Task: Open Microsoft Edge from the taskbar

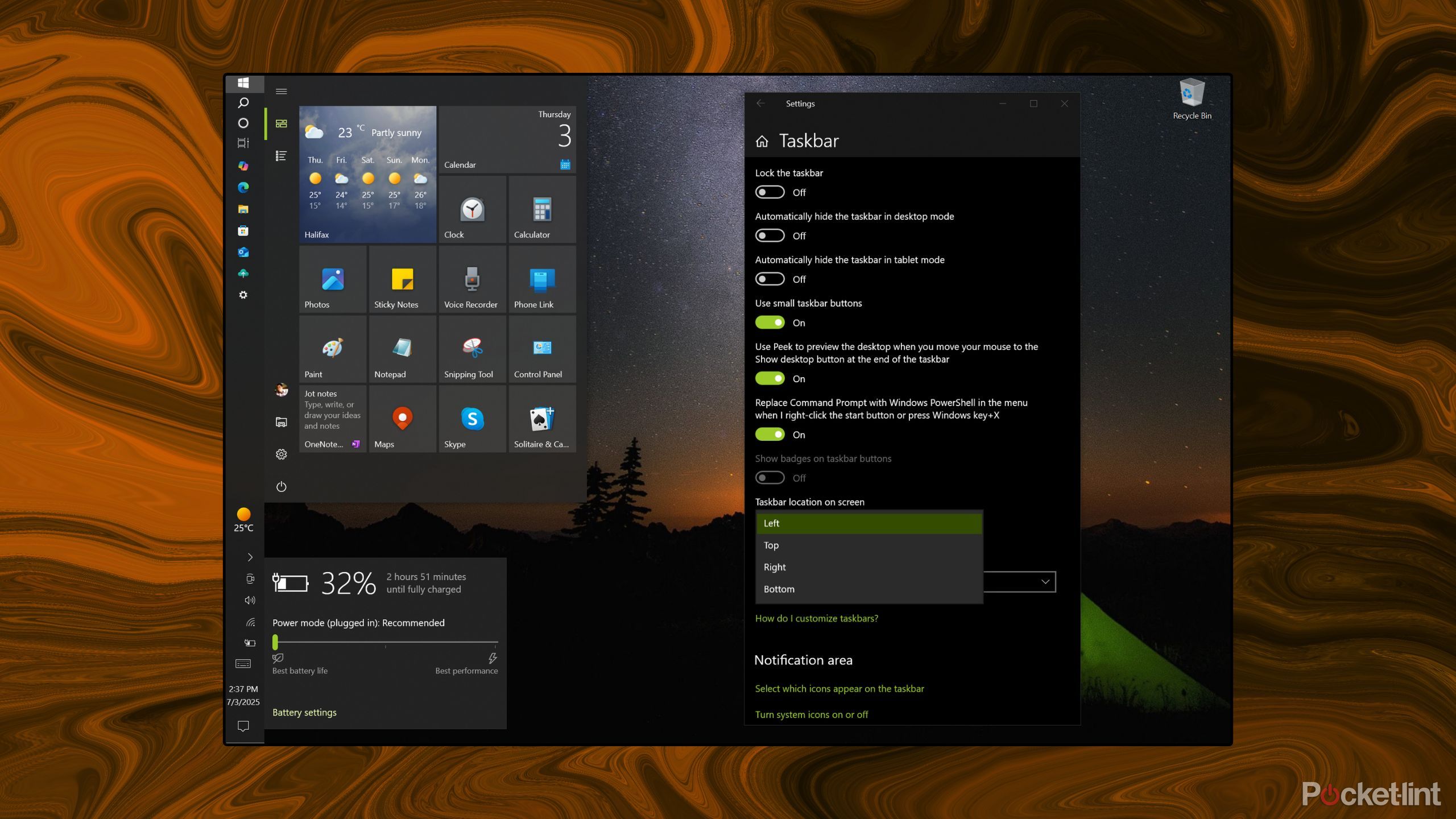Action: 243,188
